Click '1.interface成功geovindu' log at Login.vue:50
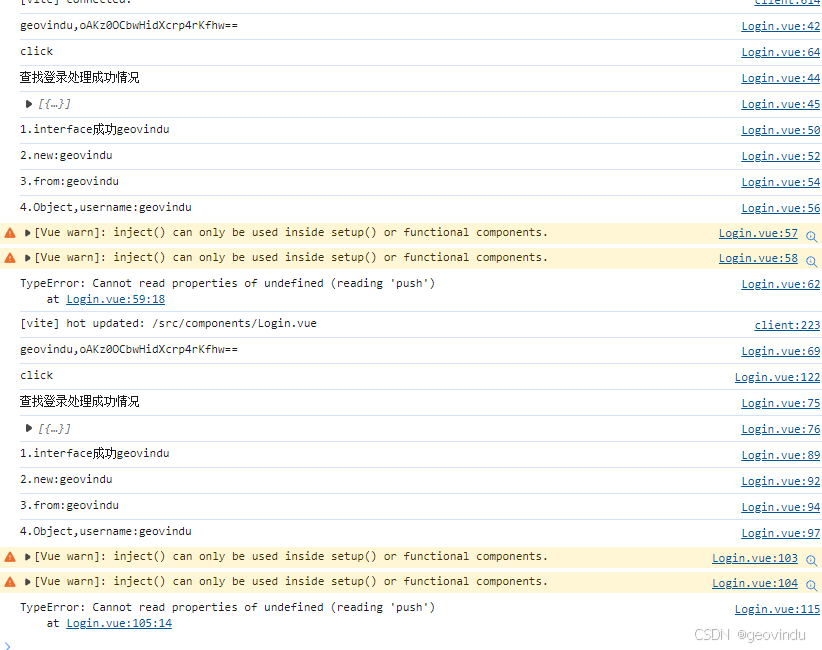This screenshot has height=650, width=822. pyautogui.click(x=94, y=129)
